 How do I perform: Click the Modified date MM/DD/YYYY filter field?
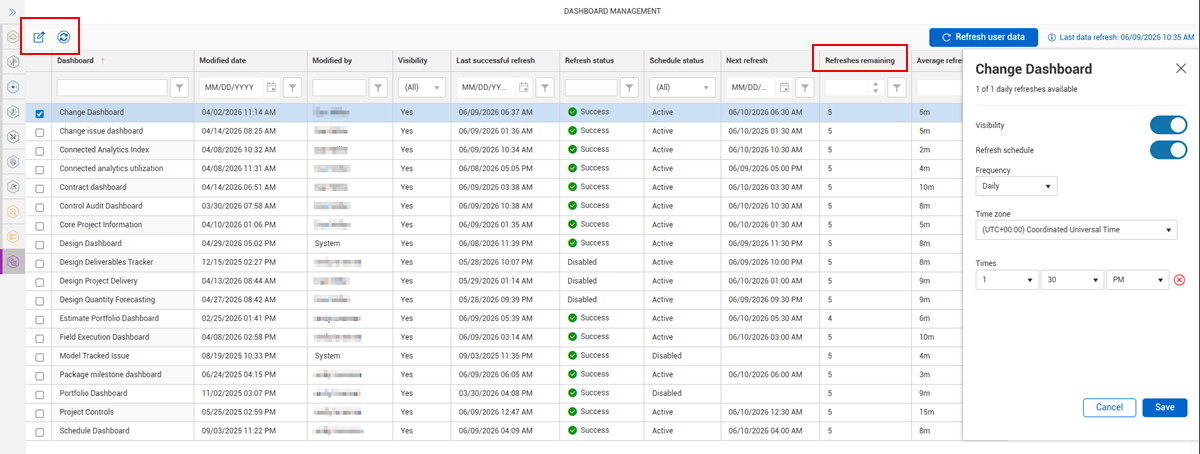click(x=231, y=88)
